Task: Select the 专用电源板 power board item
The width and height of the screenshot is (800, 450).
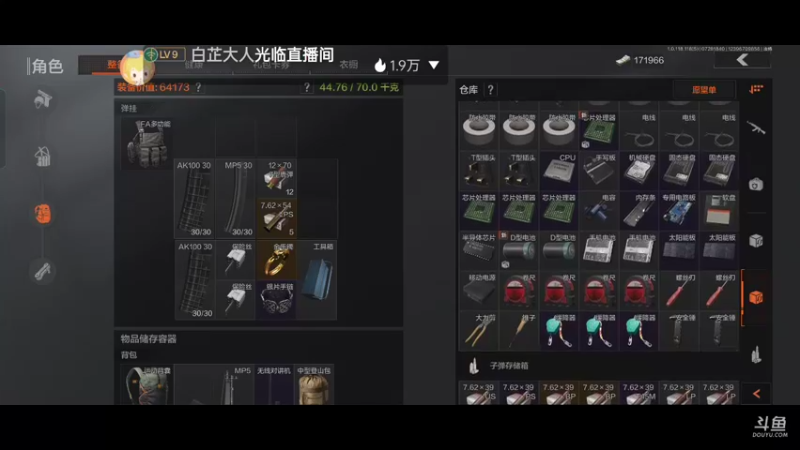Action: tap(679, 211)
